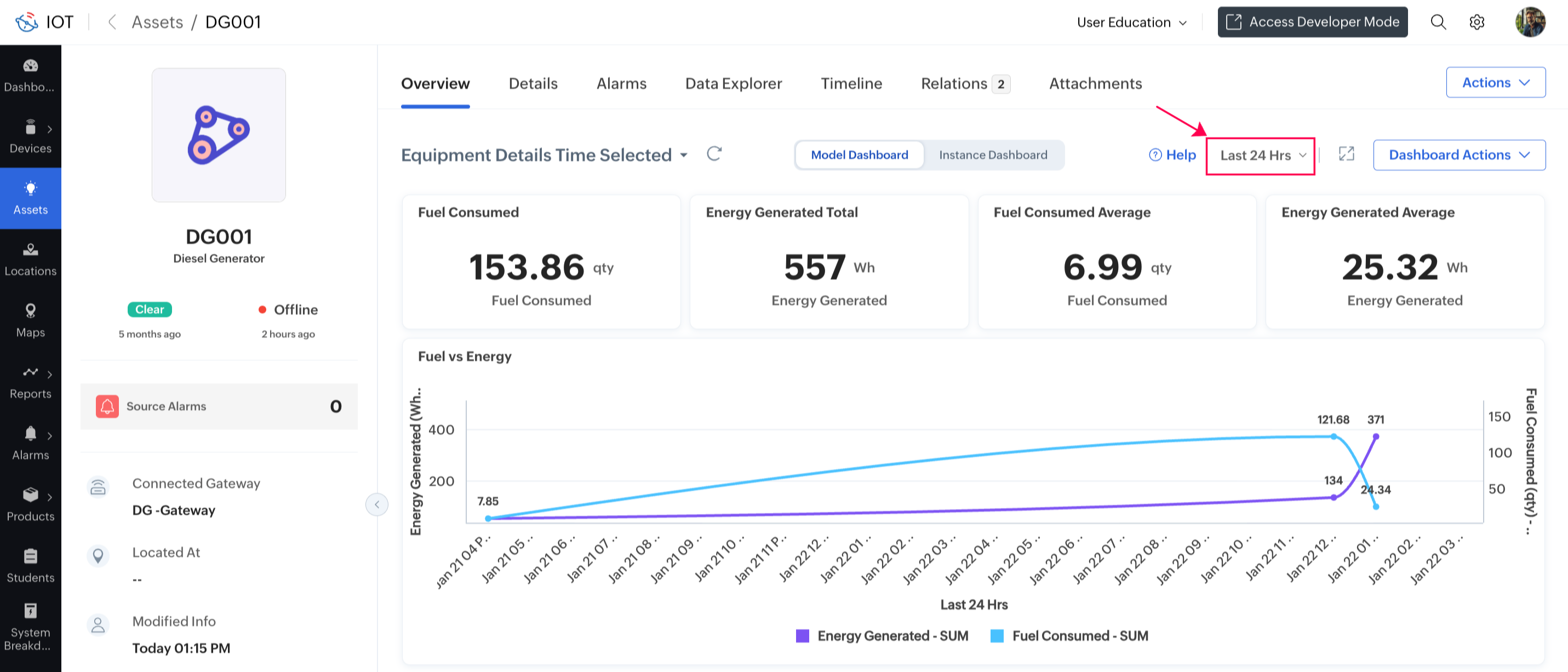This screenshot has width=1568, height=672.
Task: Click the Help link
Action: (1172, 155)
